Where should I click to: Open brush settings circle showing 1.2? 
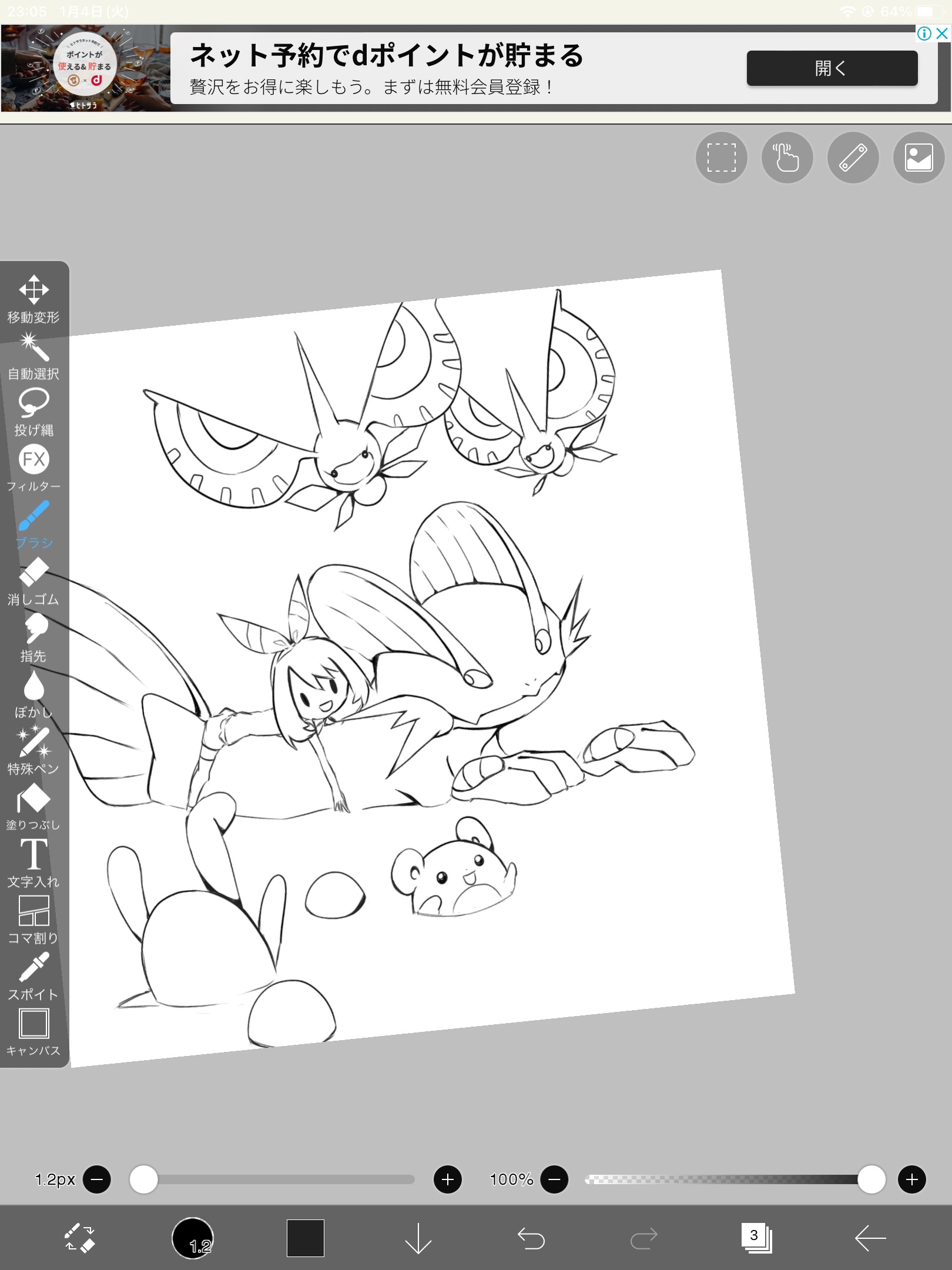pos(193,1238)
